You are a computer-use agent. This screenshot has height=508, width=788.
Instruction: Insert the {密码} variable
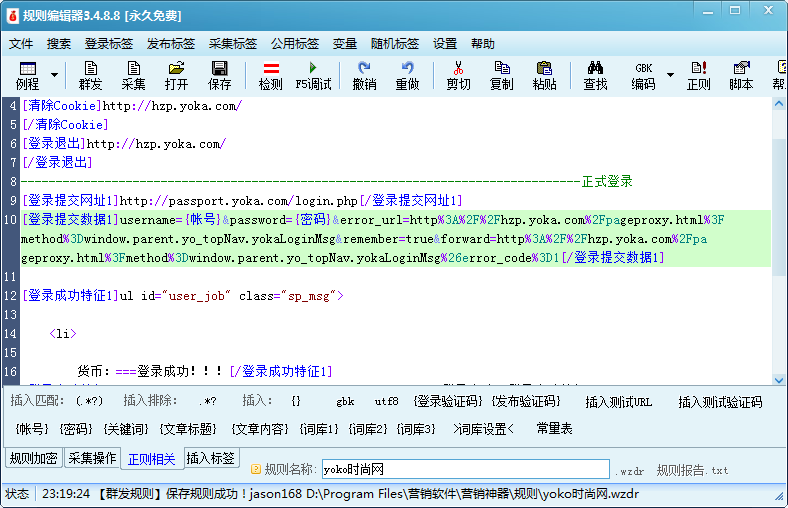(76, 429)
